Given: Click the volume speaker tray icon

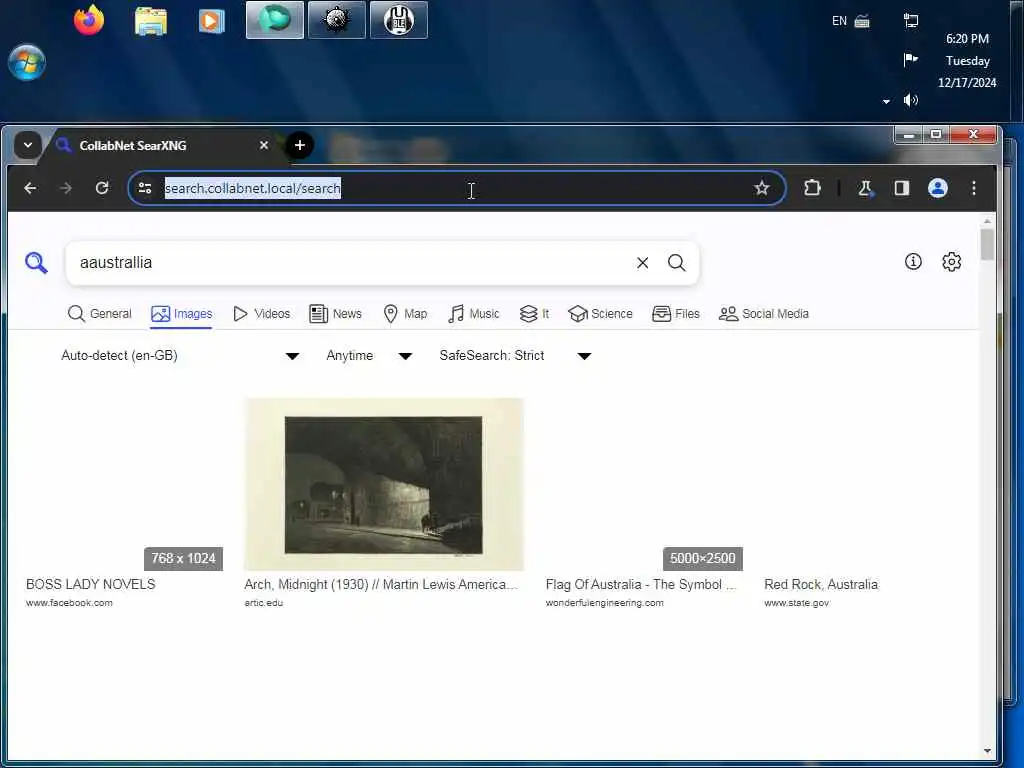Looking at the screenshot, I should click(x=911, y=100).
